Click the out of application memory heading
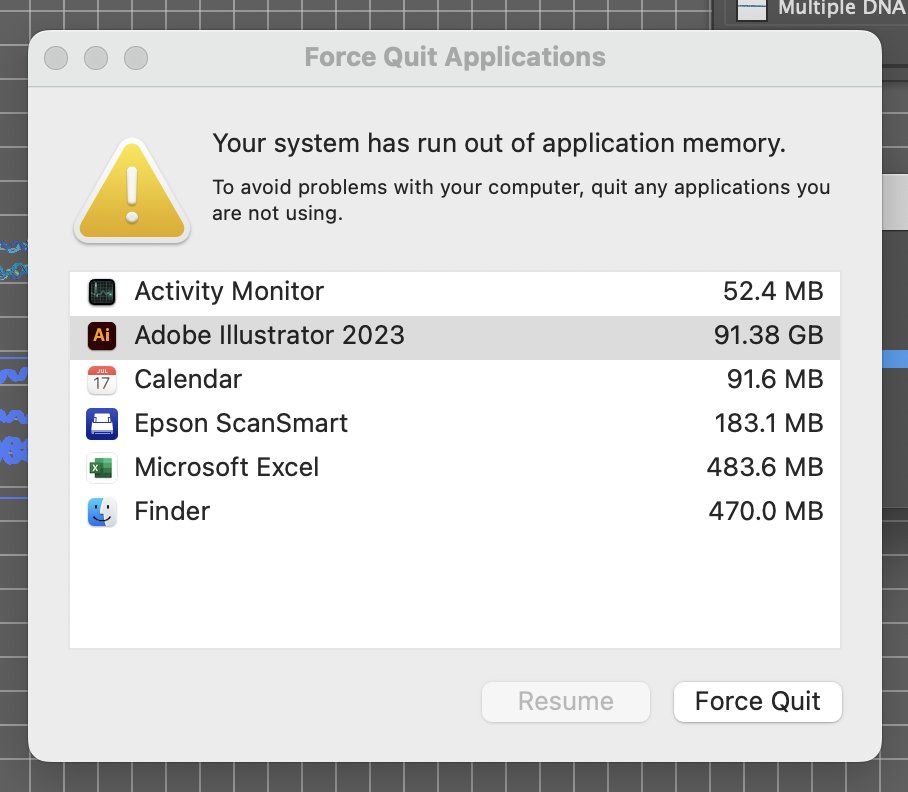Image resolution: width=908 pixels, height=792 pixels. point(499,143)
